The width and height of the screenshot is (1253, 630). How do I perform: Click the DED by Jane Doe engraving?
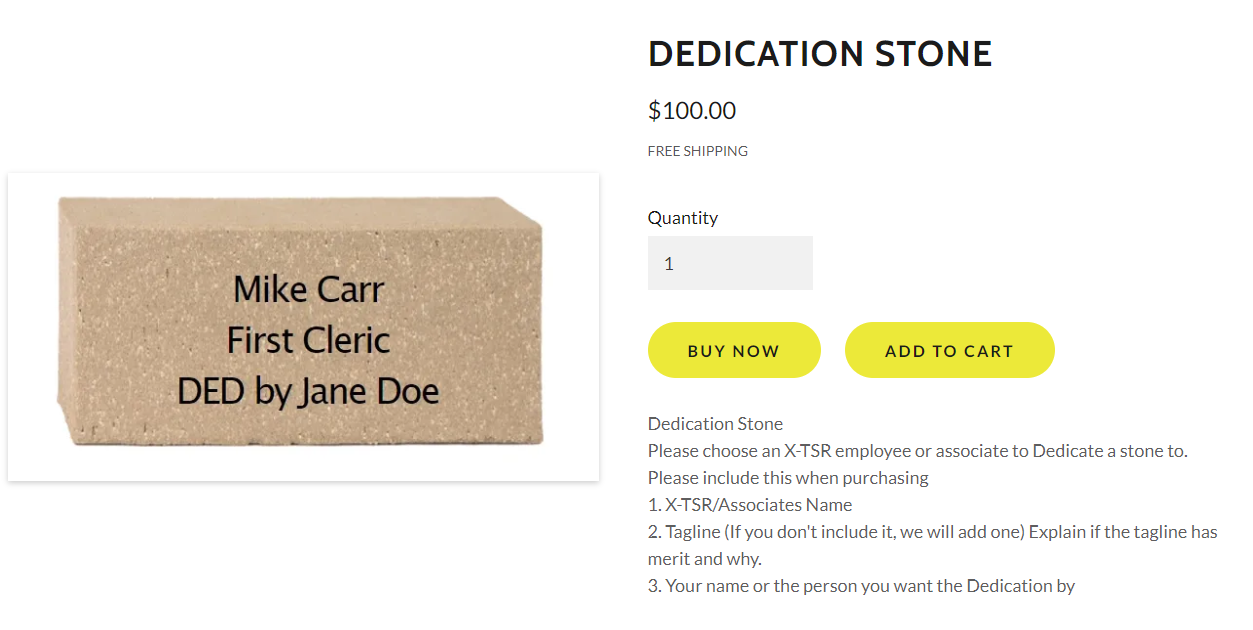point(308,391)
